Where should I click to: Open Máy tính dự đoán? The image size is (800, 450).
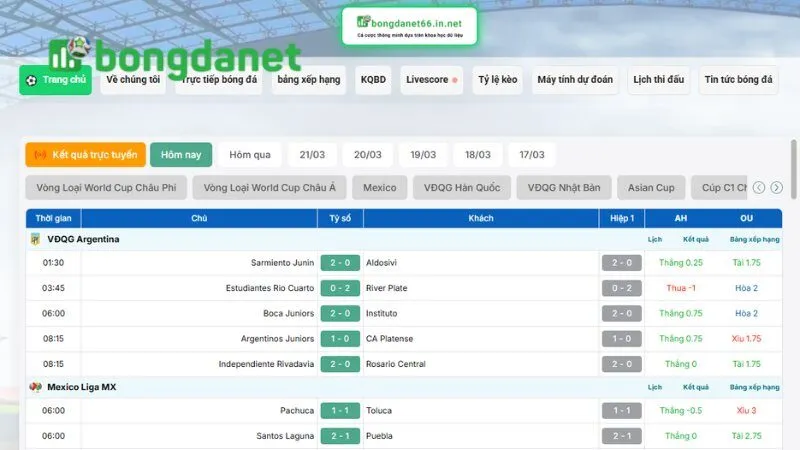pyautogui.click(x=575, y=80)
